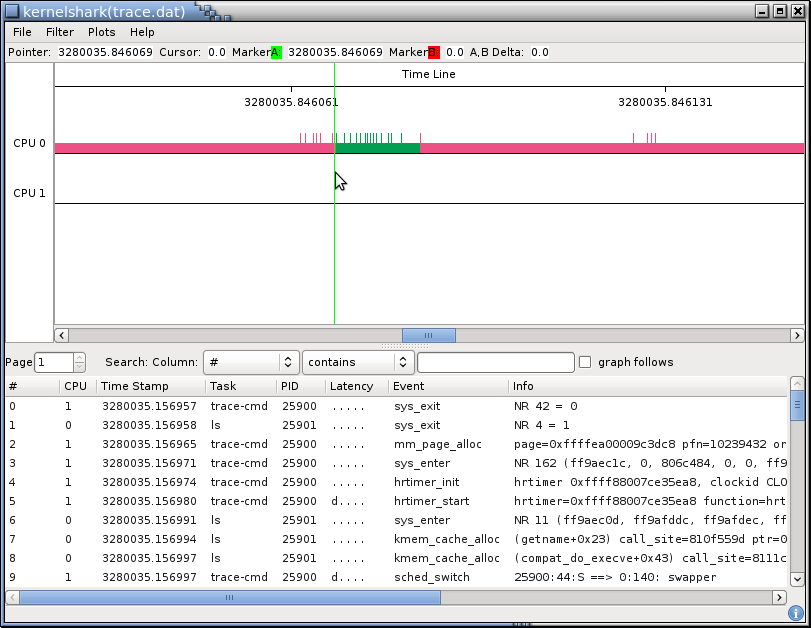Click the green task segment on CPU 0

coord(378,148)
